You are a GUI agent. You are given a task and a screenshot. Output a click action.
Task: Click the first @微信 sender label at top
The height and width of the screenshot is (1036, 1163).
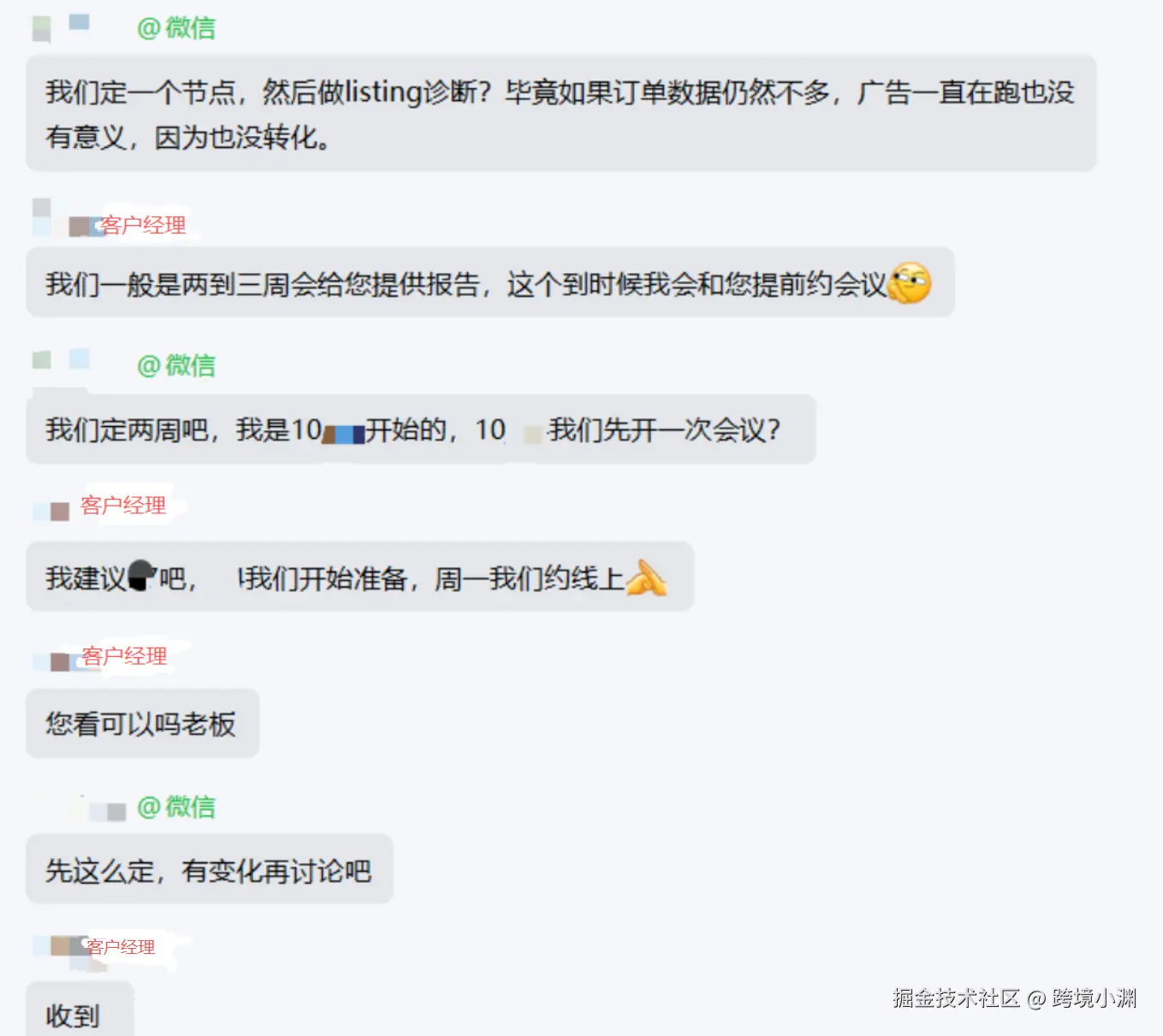(x=176, y=28)
